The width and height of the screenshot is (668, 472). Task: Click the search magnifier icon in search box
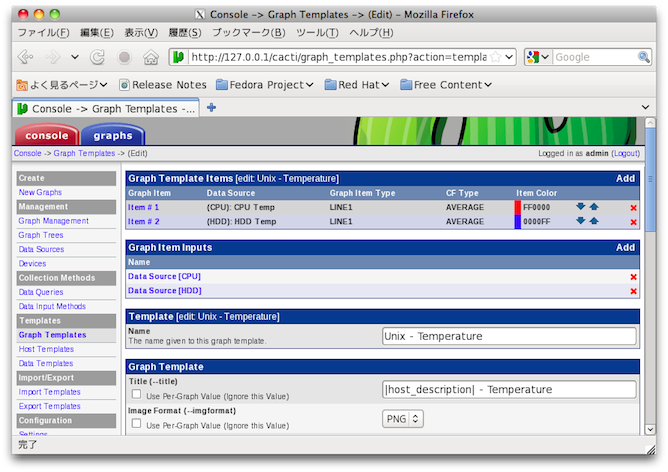(x=643, y=57)
